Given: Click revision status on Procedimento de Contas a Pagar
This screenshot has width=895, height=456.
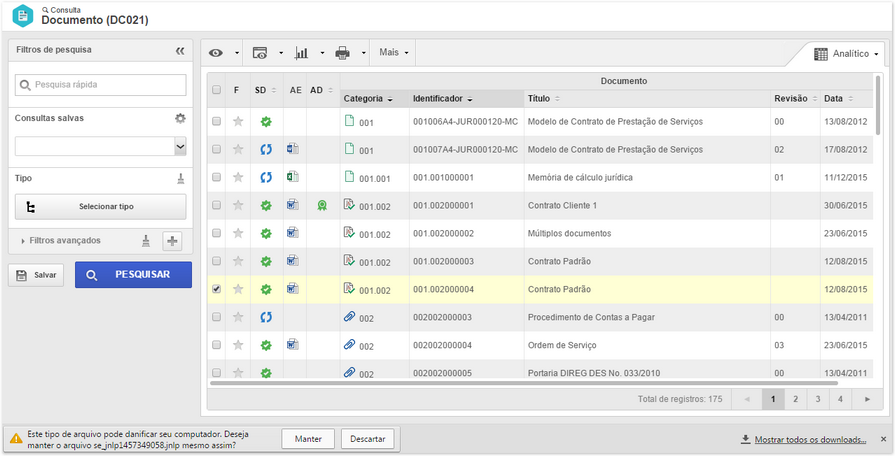Looking at the screenshot, I should click(266, 317).
